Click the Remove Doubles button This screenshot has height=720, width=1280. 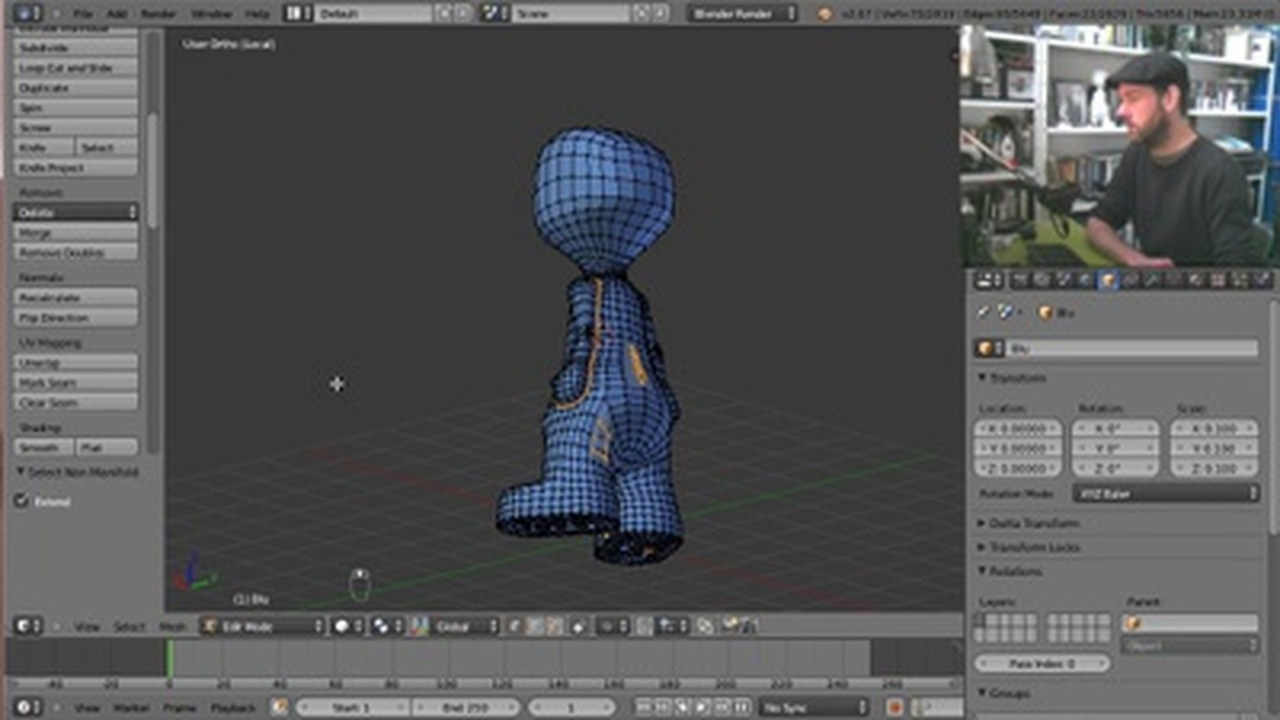(75, 253)
